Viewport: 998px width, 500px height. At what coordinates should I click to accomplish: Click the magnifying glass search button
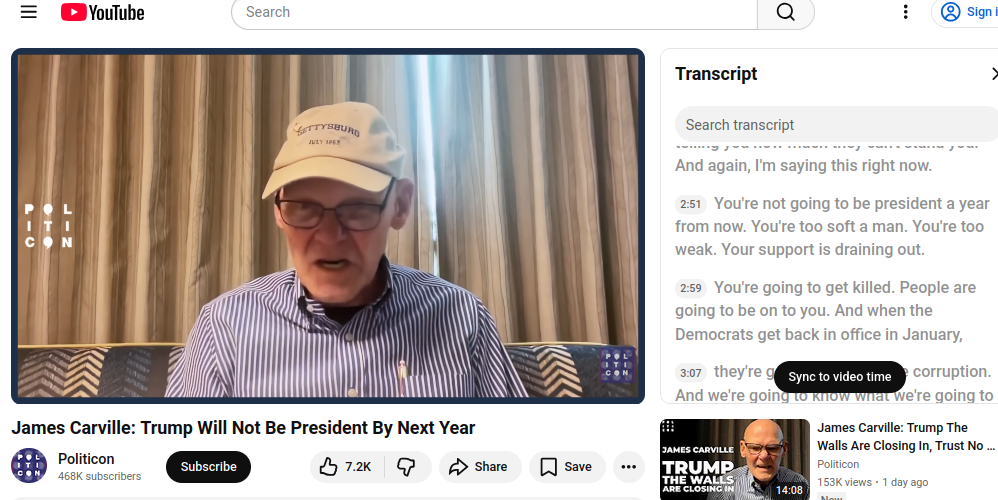click(x=785, y=12)
